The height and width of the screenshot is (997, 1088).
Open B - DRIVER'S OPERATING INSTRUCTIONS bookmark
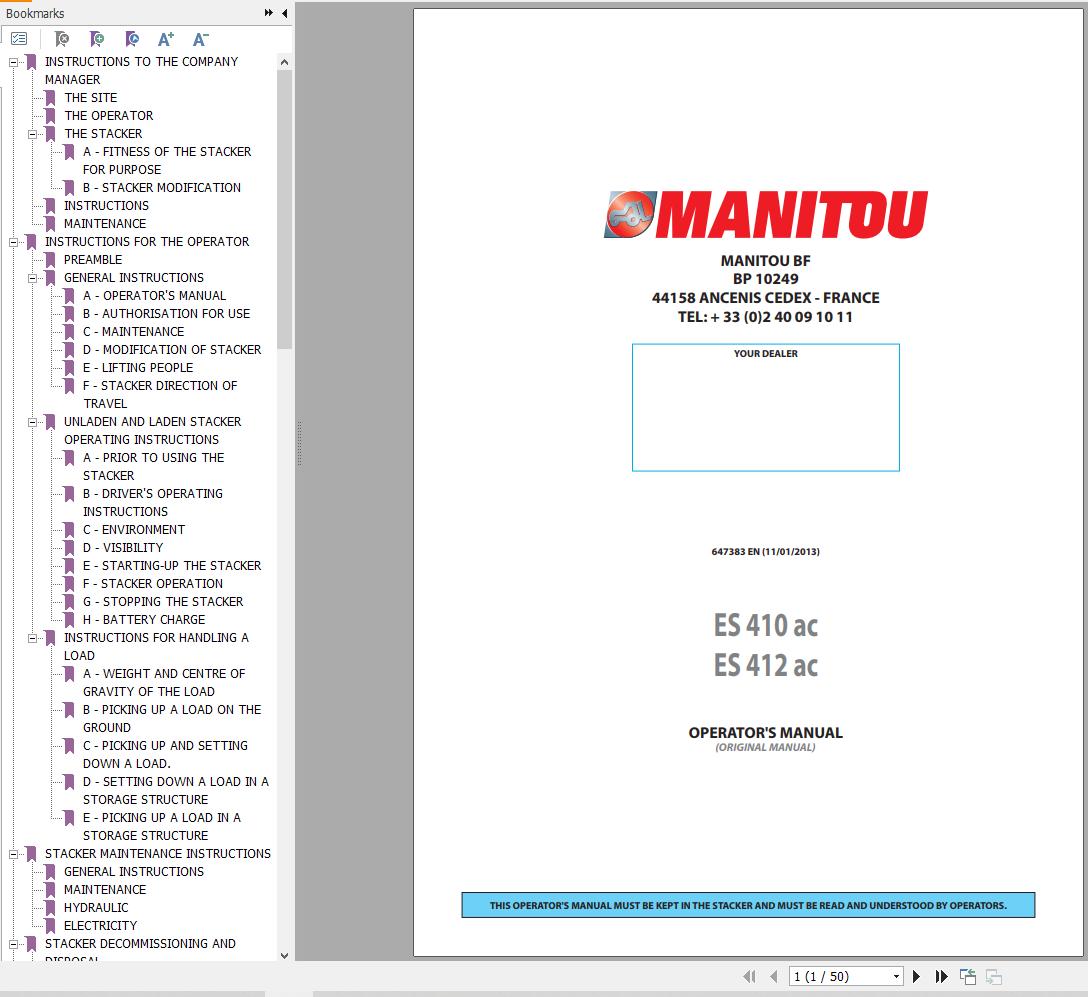(153, 502)
